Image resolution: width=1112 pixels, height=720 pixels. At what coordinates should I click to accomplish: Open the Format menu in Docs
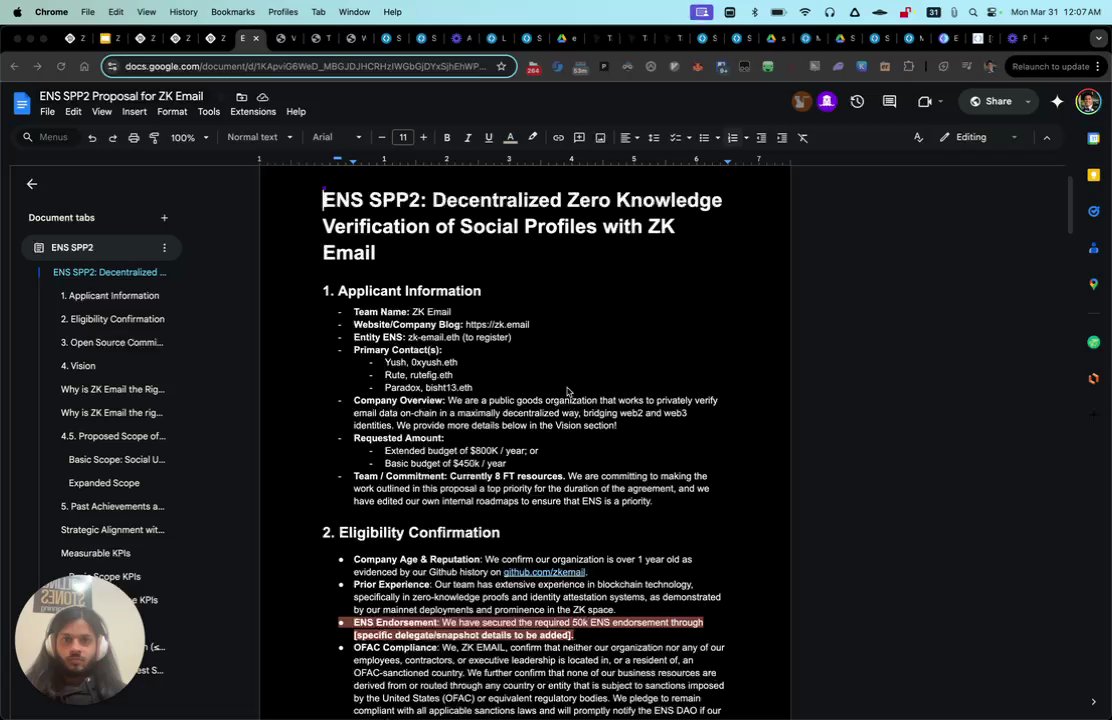tap(172, 111)
